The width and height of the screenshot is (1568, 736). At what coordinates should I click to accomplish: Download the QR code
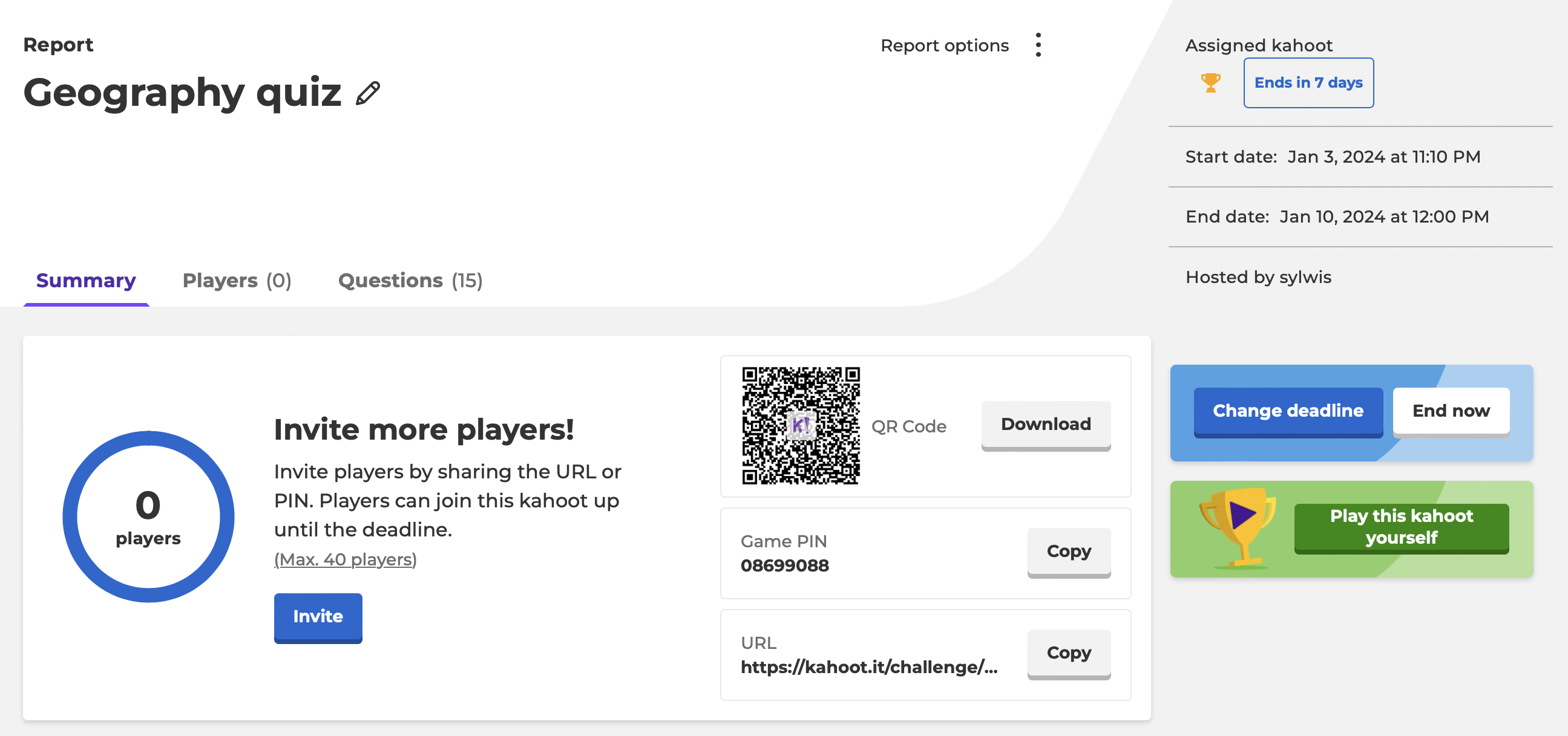tap(1045, 424)
